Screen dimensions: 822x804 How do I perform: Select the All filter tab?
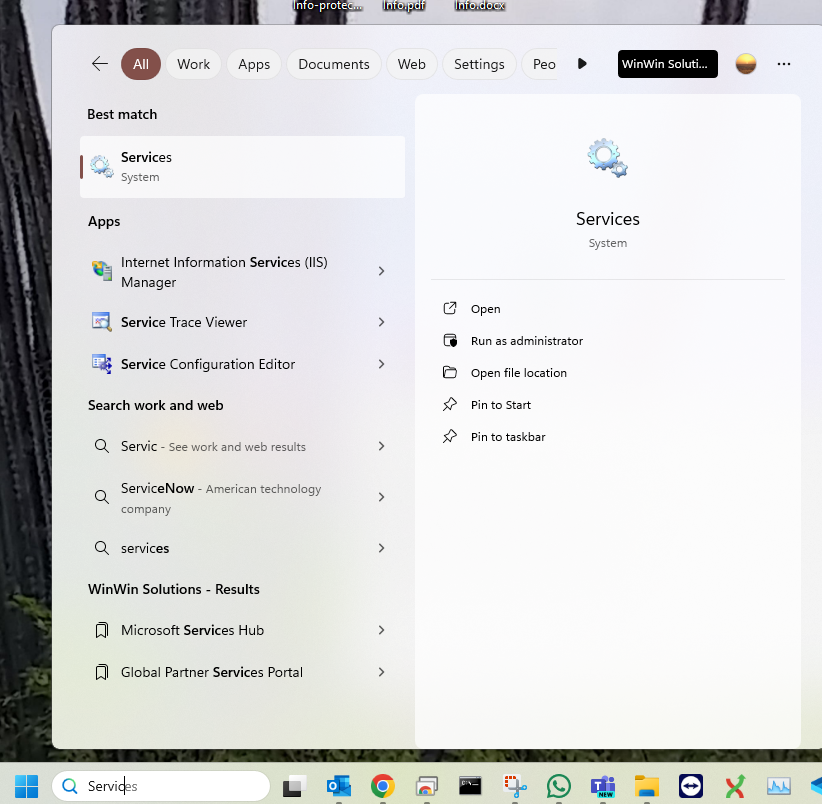pos(140,64)
